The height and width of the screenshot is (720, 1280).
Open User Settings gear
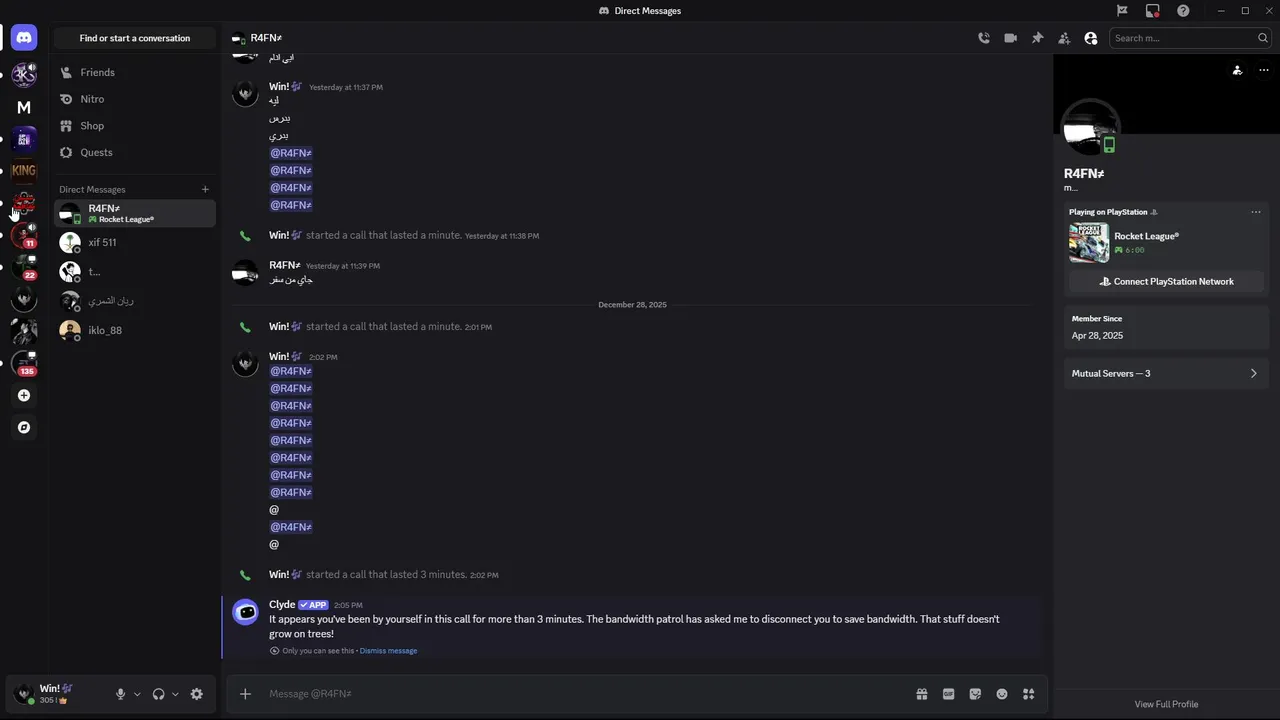point(197,694)
